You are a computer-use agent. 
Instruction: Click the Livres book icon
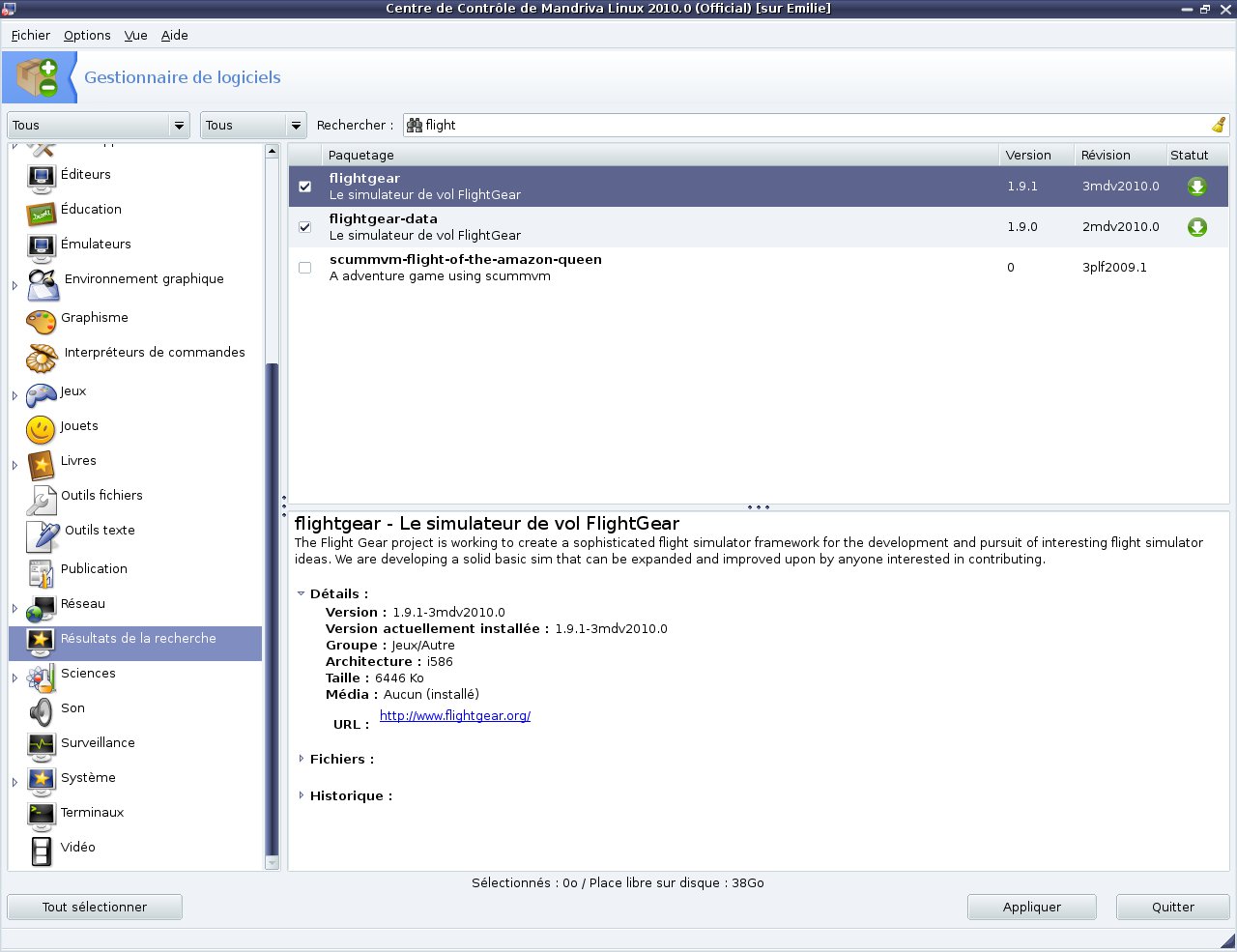click(41, 465)
